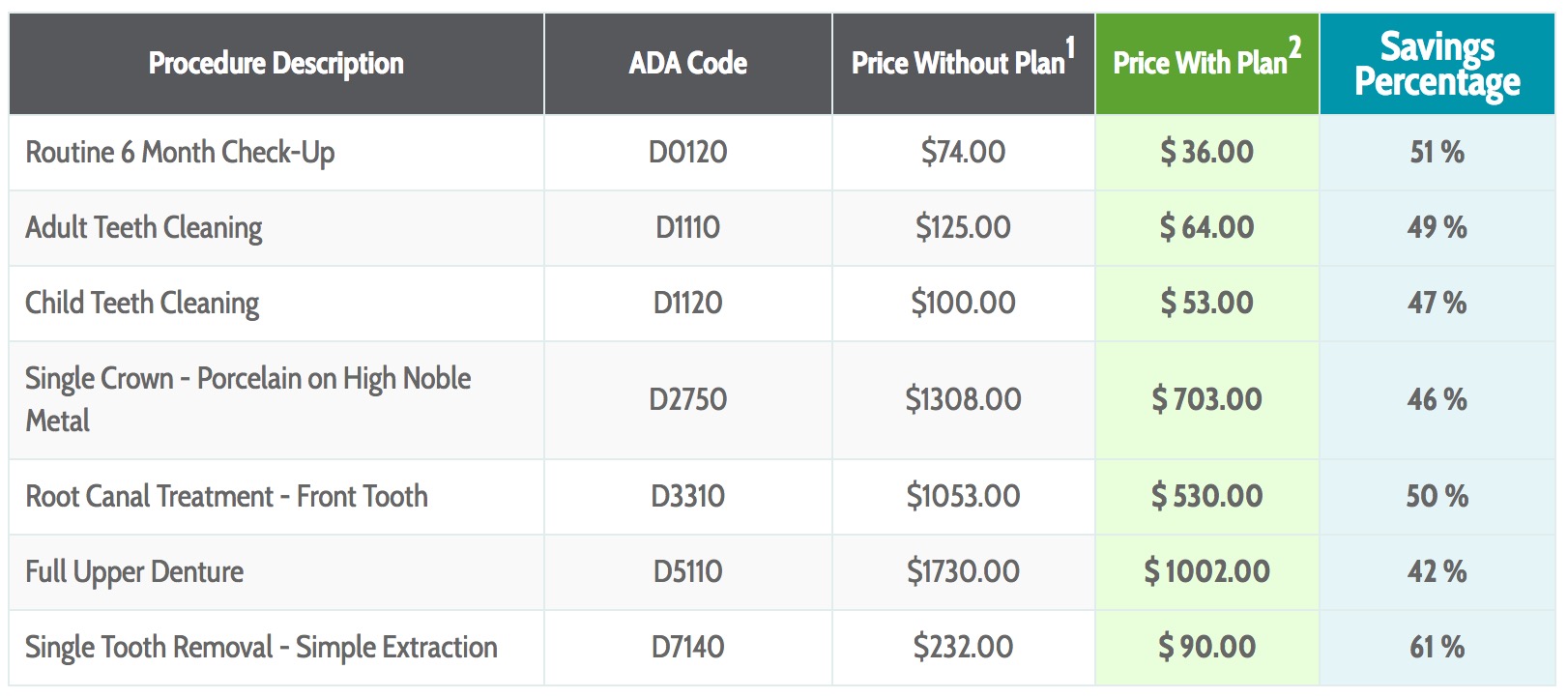Select the Routine 6 Month Check-Up row

coord(180,153)
